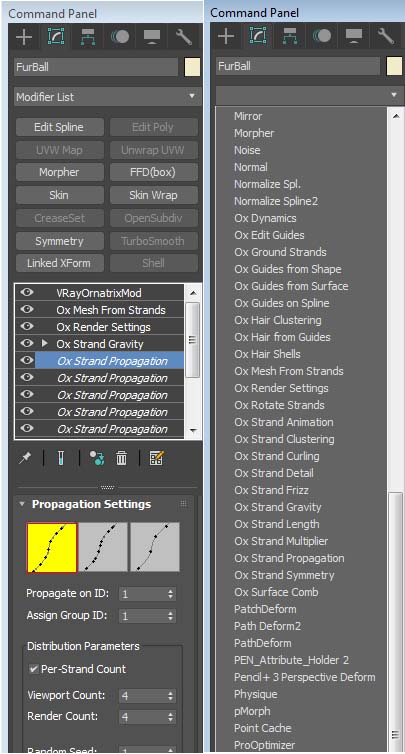Toggle eye for Ox Render Settings modifier

(27, 327)
